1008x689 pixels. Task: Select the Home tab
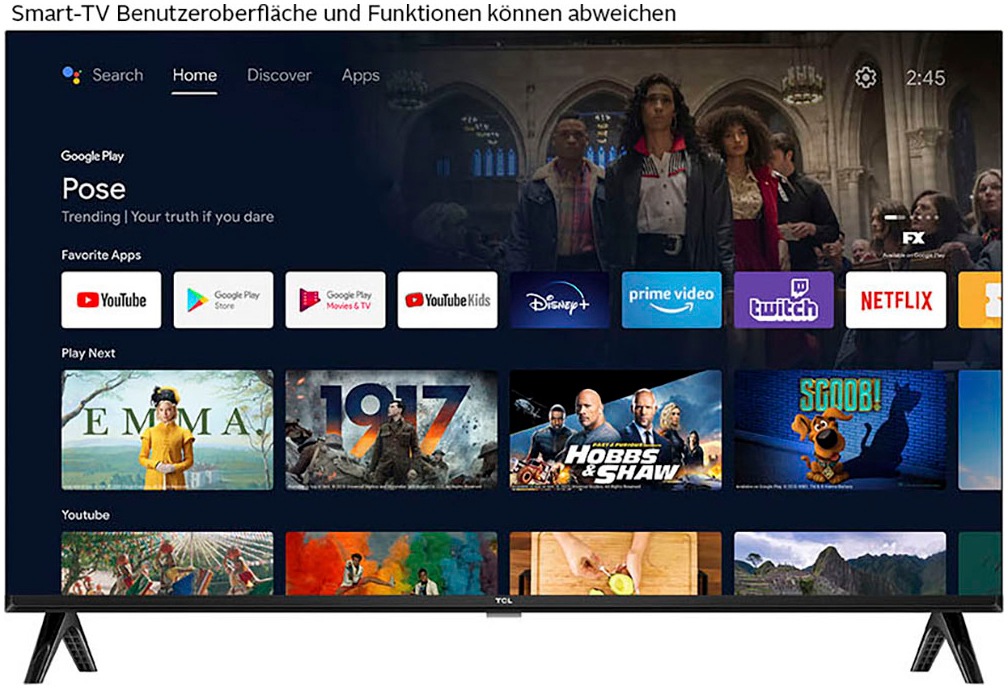pos(194,75)
